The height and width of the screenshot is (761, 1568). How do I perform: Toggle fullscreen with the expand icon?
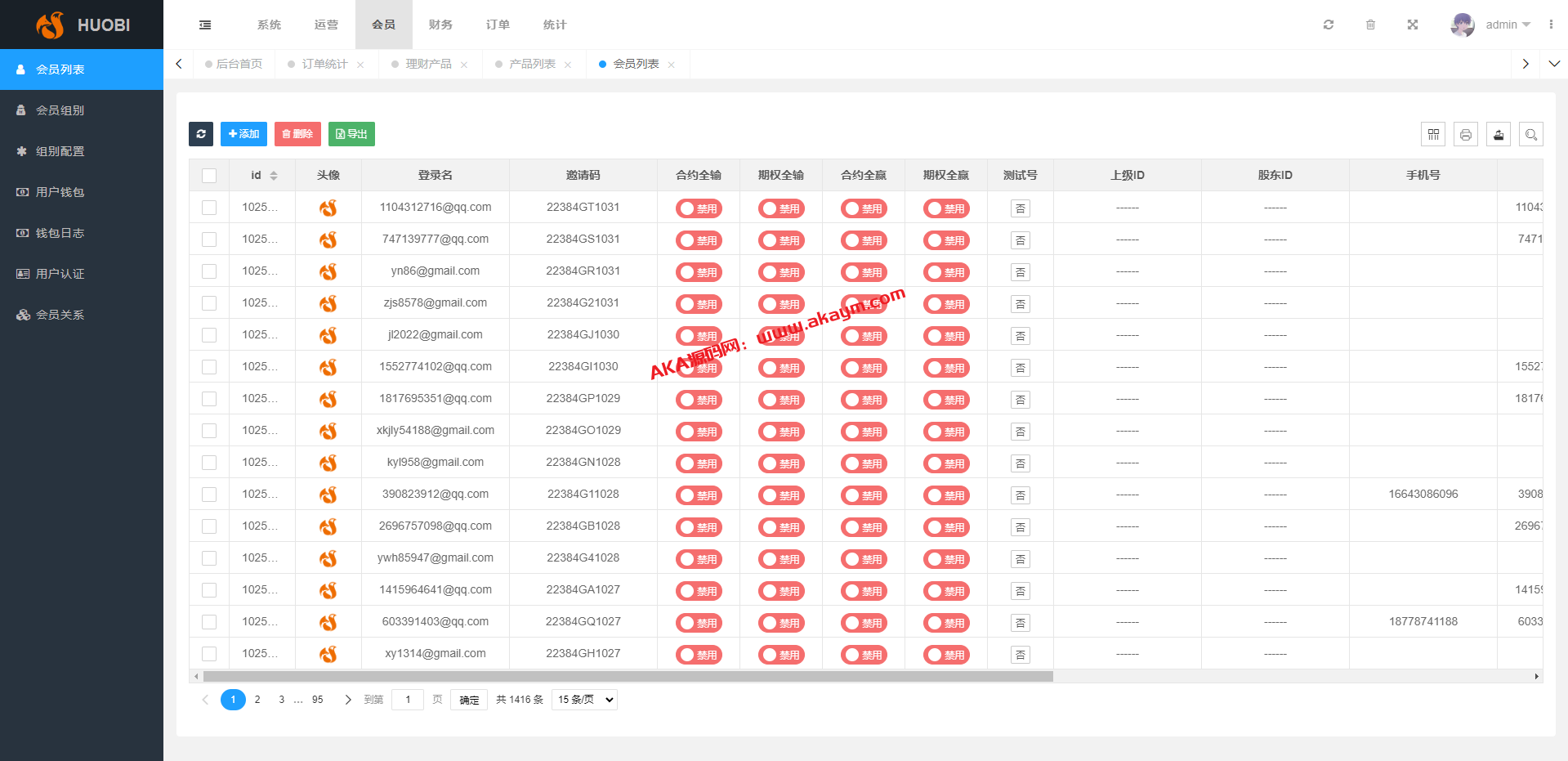click(1412, 25)
